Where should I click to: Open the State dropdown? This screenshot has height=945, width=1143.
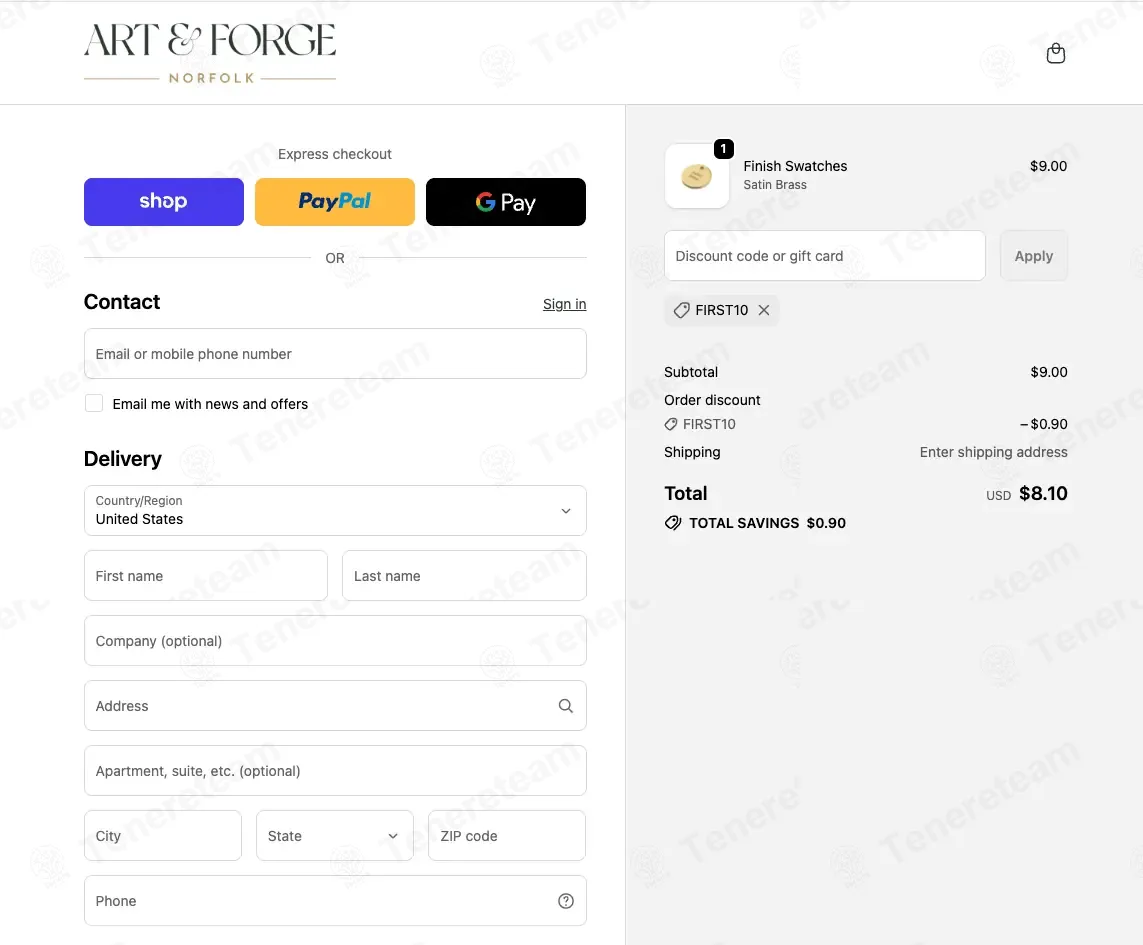click(x=335, y=836)
